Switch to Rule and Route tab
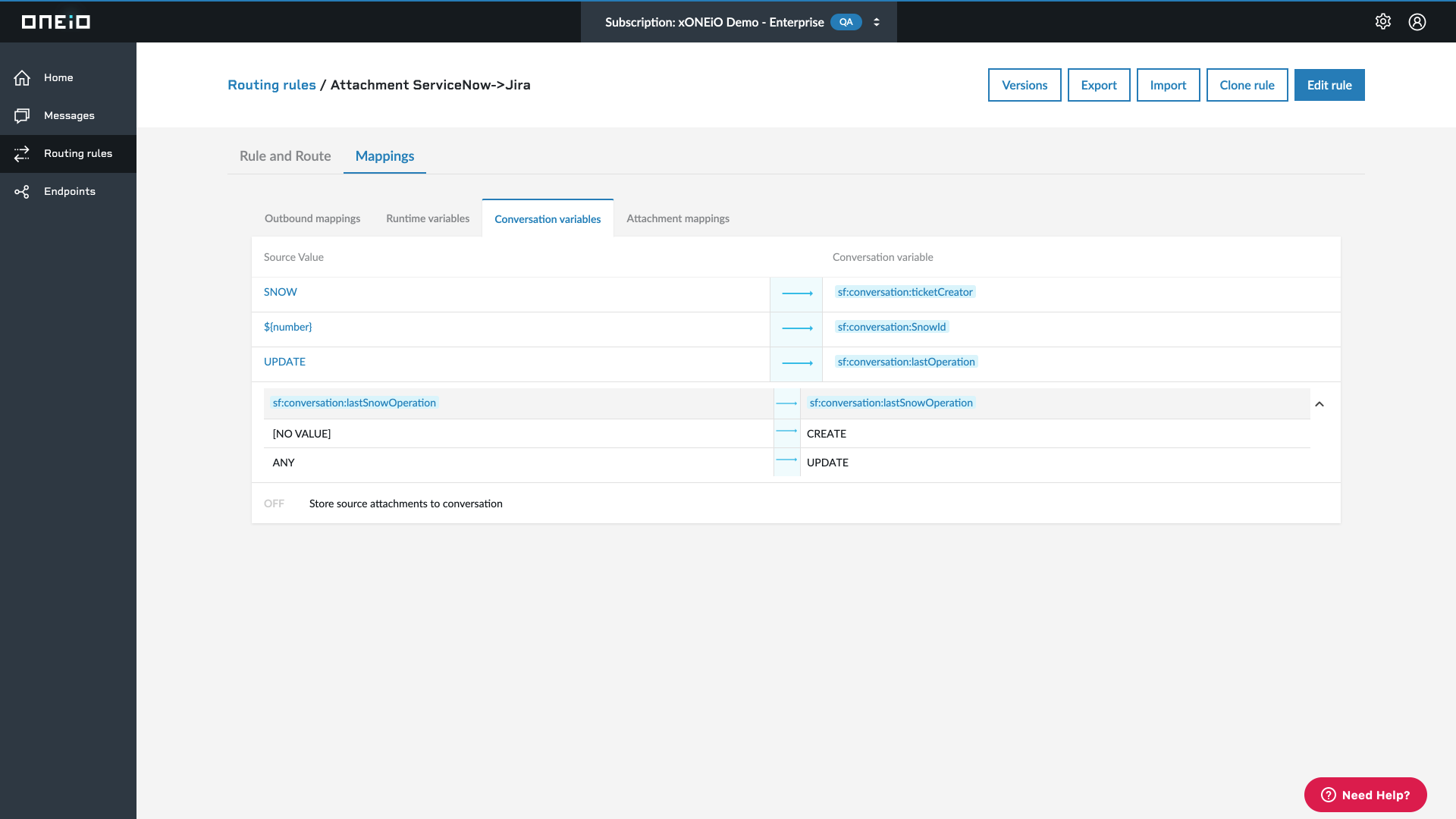 285,155
